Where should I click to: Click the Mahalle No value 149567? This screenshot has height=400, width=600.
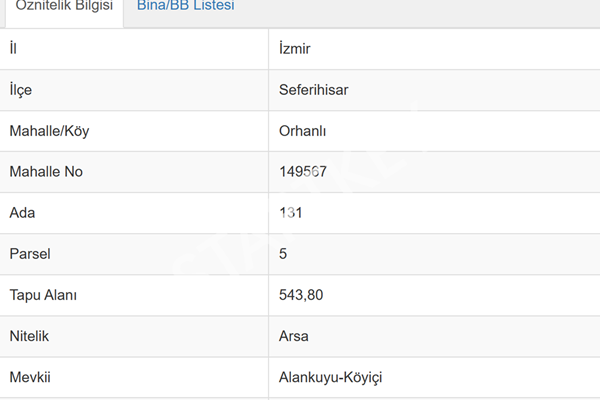coord(303,171)
